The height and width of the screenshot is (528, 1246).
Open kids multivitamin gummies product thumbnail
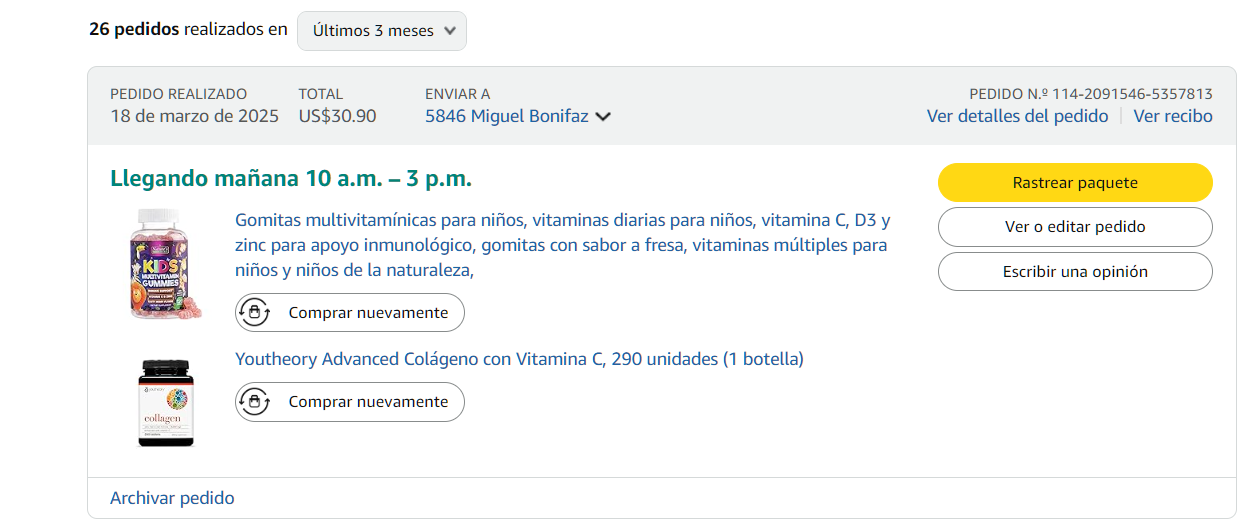pos(165,264)
